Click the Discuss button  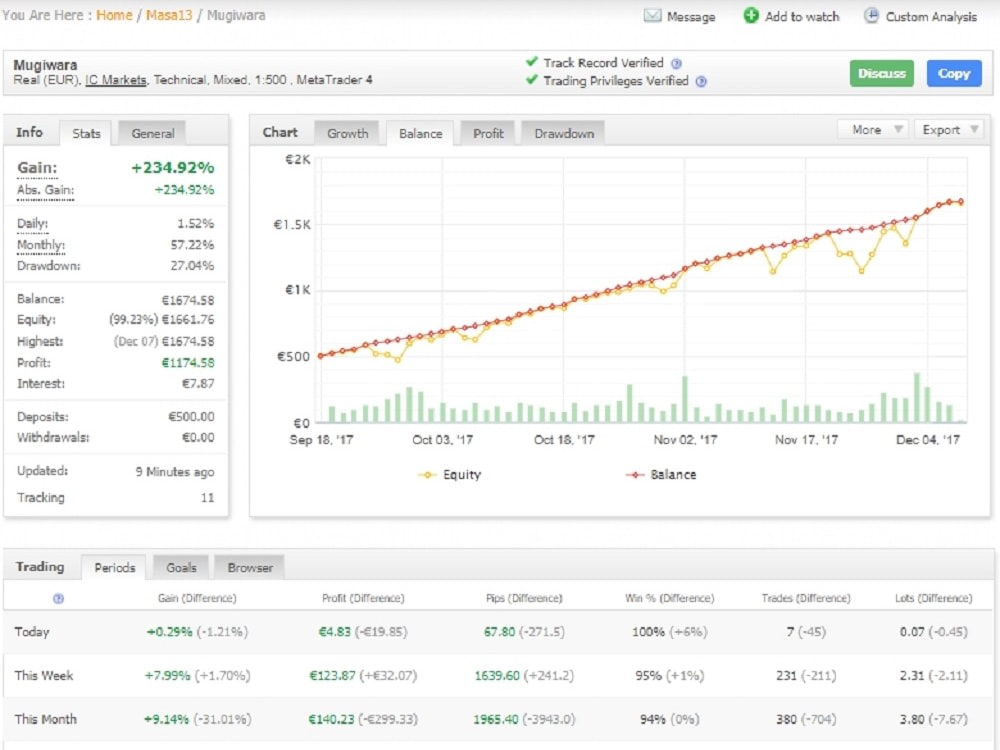tap(881, 73)
